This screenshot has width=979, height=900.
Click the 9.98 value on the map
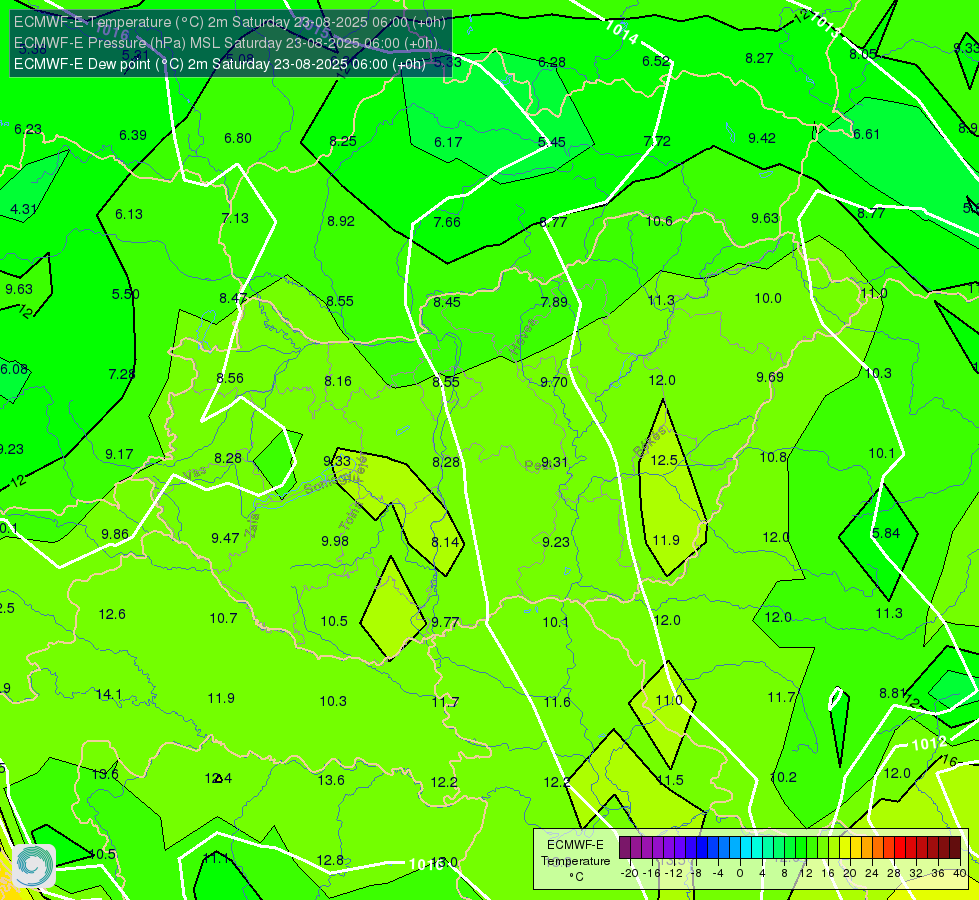coord(335,541)
